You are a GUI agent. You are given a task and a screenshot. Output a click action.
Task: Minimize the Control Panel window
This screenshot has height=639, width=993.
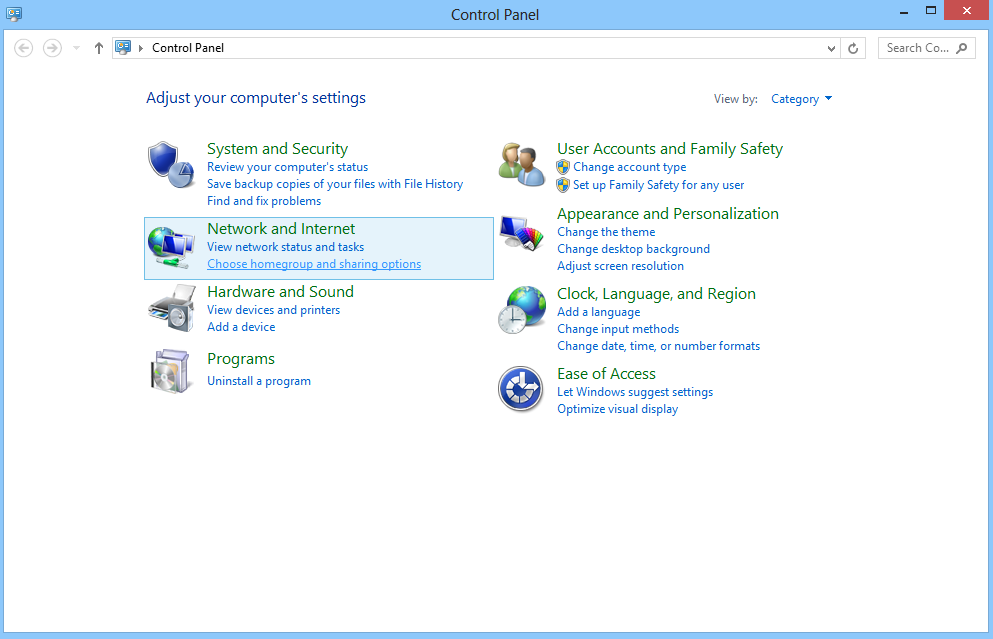[904, 11]
